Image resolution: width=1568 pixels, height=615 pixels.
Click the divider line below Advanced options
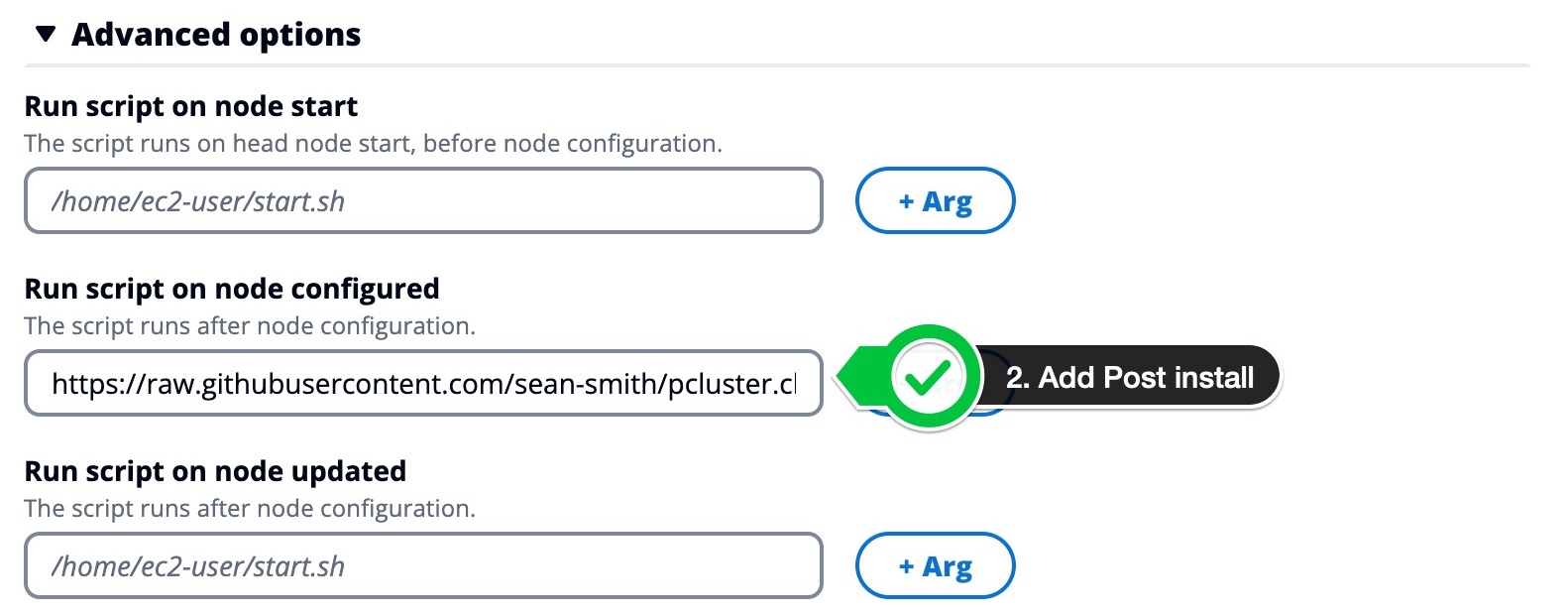click(x=778, y=65)
